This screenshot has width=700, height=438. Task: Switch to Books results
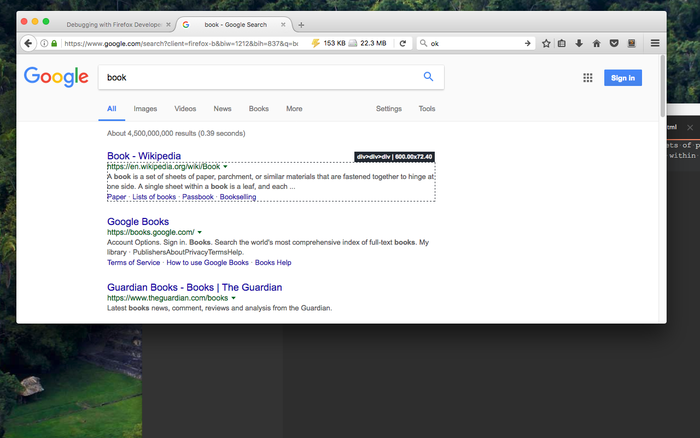click(x=258, y=108)
